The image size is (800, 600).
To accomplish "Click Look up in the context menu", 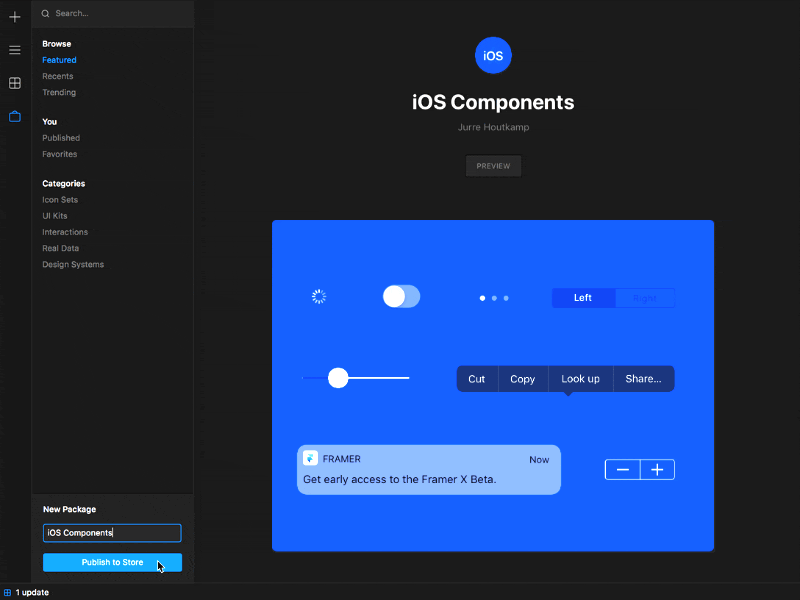I will [580, 379].
